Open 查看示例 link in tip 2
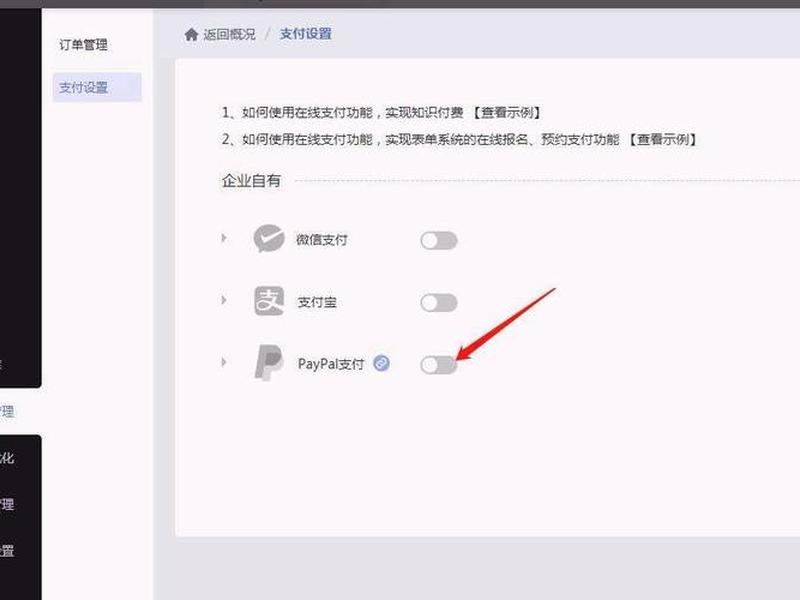 (662, 139)
